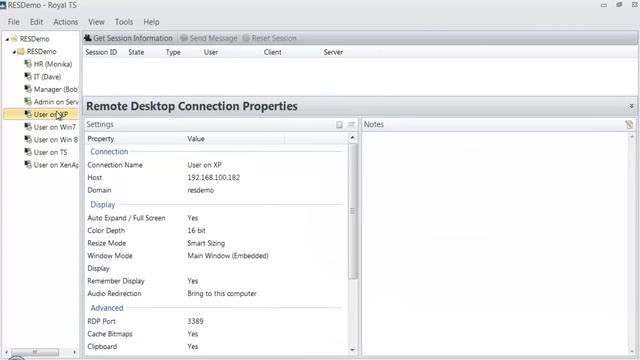
Task: Click the Royal TS app icon in title bar
Action: tap(3, 5)
